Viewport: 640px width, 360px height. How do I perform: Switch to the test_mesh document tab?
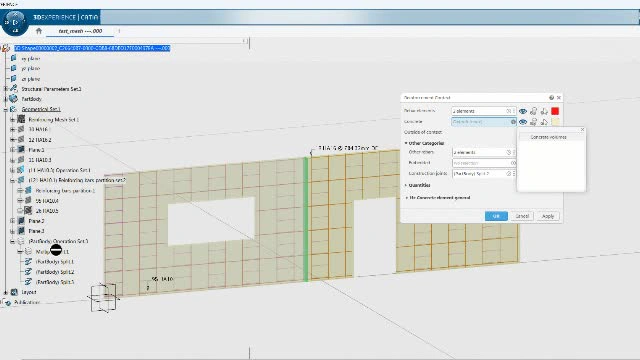pos(80,31)
